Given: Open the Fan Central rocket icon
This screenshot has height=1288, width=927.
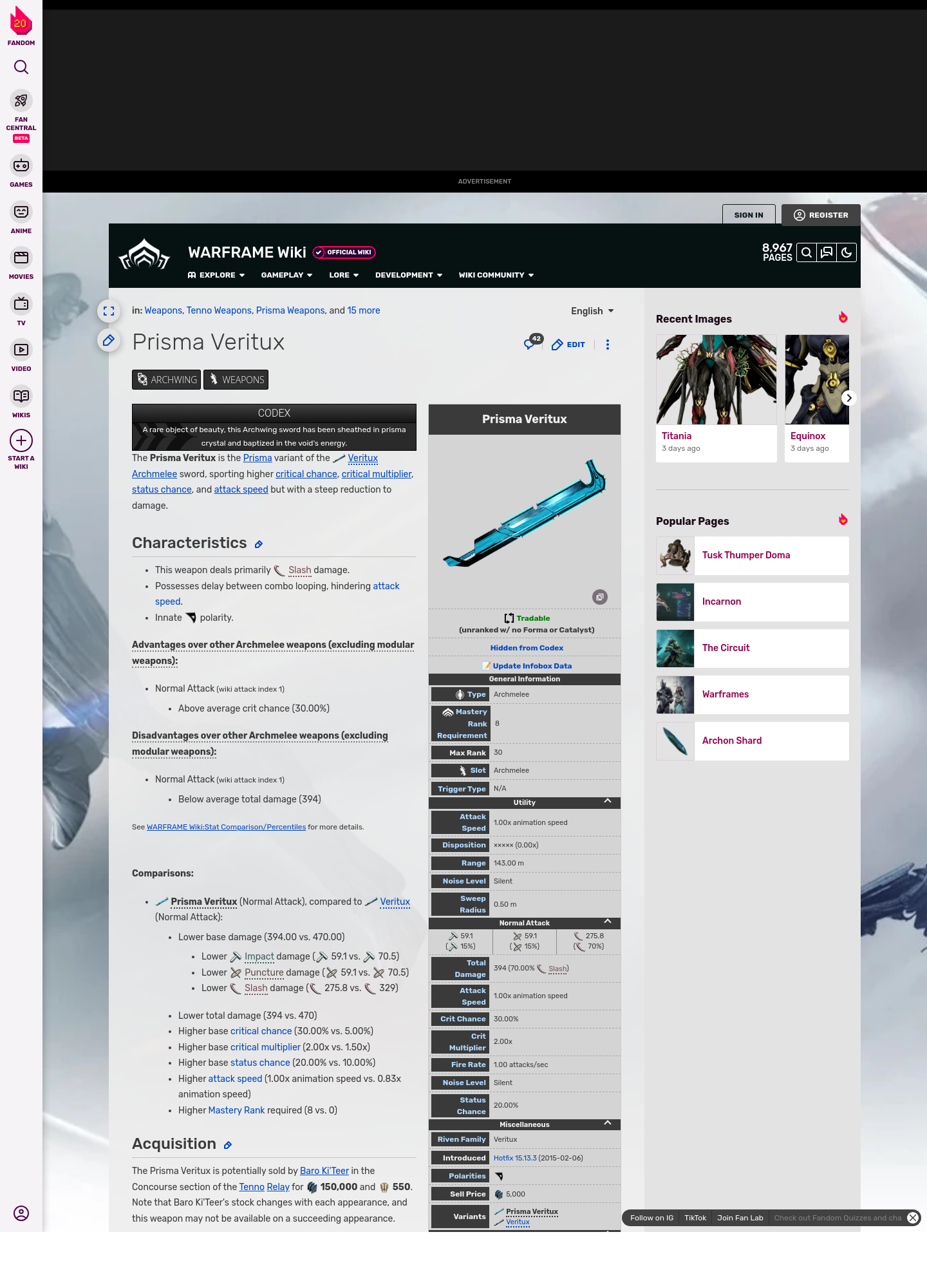Looking at the screenshot, I should (21, 101).
